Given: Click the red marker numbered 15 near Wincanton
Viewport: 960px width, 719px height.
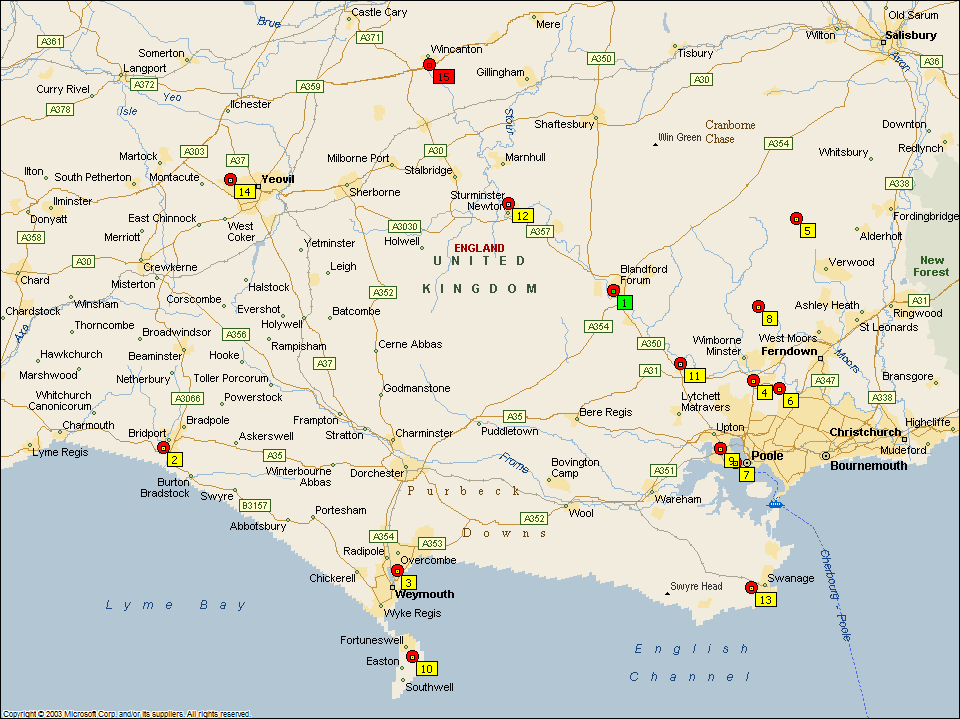Looking at the screenshot, I should point(443,77).
